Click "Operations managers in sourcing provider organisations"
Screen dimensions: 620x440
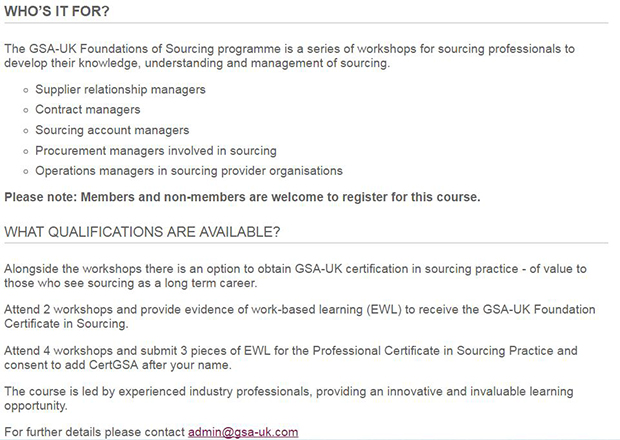coord(189,170)
